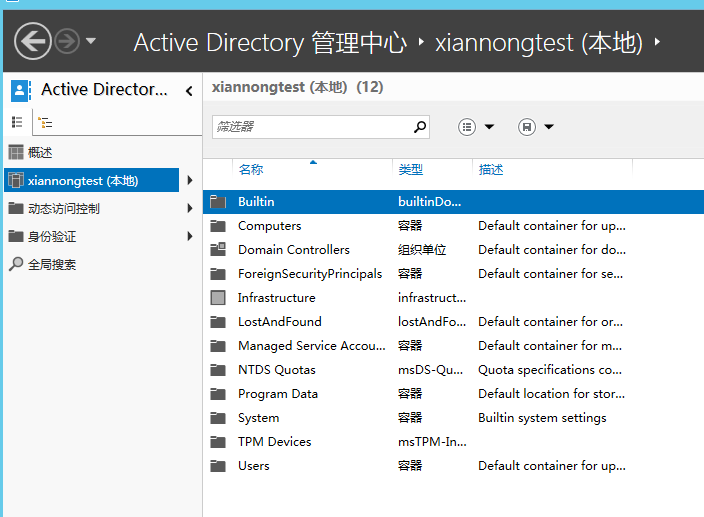Click the 身份验证 folder icon
The width and height of the screenshot is (704, 517).
coord(15,237)
